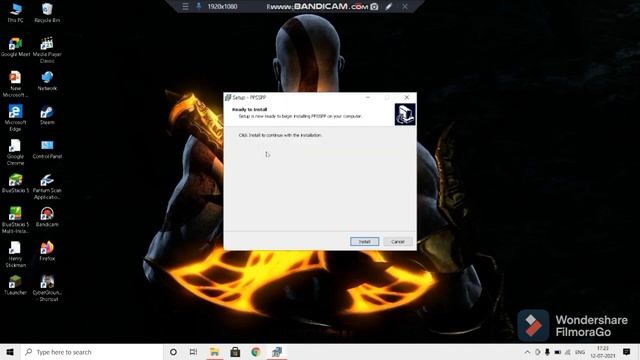This screenshot has height=360, width=640.
Task: Select the CyberGround Shortcut desktop icon
Action: tap(47, 289)
